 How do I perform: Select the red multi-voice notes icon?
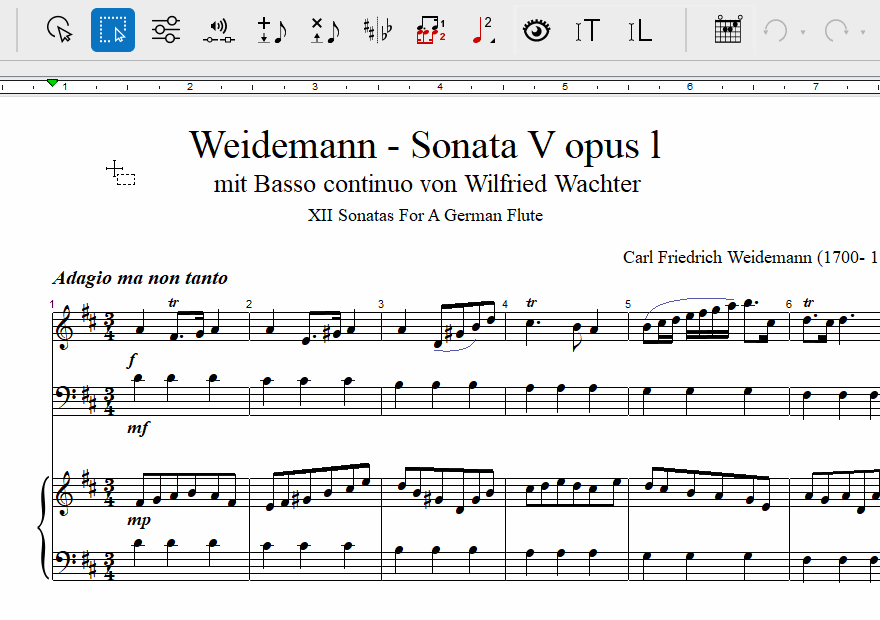(431, 30)
